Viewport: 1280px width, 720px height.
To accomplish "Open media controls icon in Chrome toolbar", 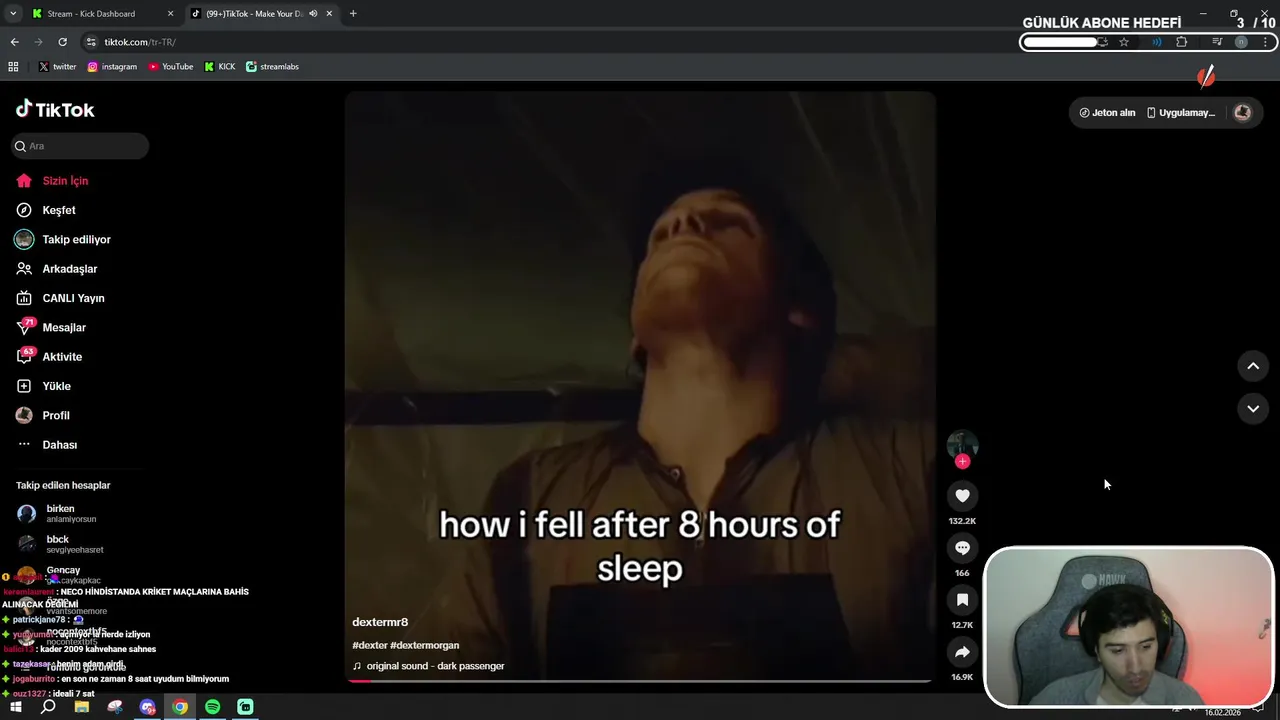I will coord(1217,42).
